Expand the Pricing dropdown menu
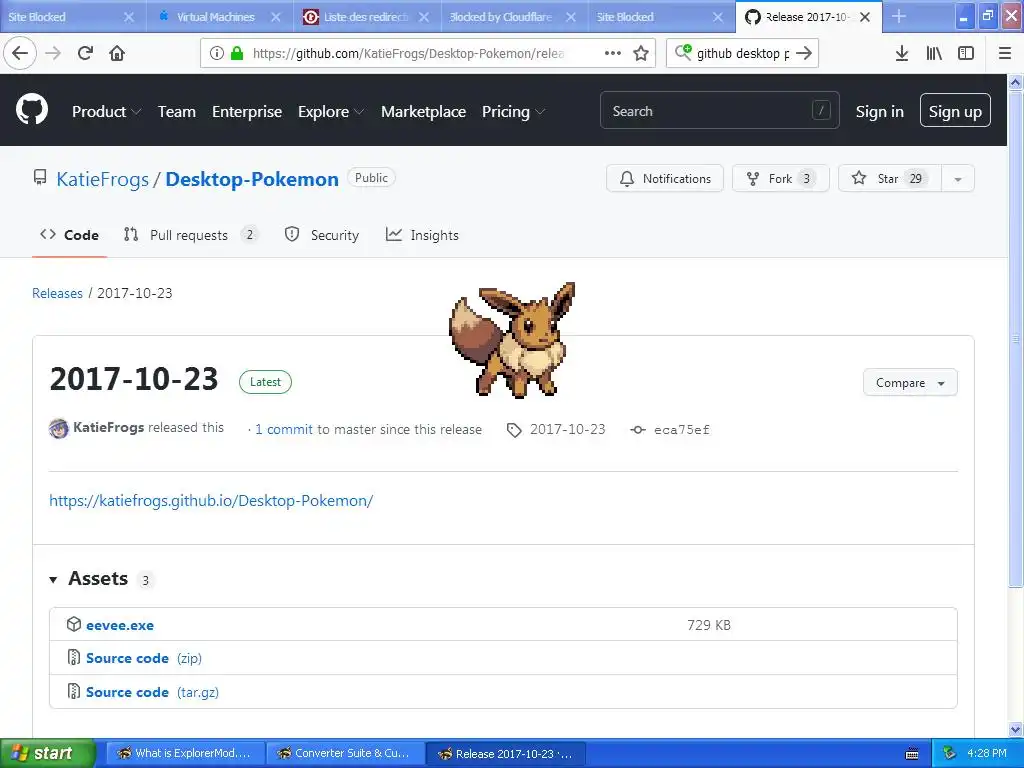1024x768 pixels. 513,112
